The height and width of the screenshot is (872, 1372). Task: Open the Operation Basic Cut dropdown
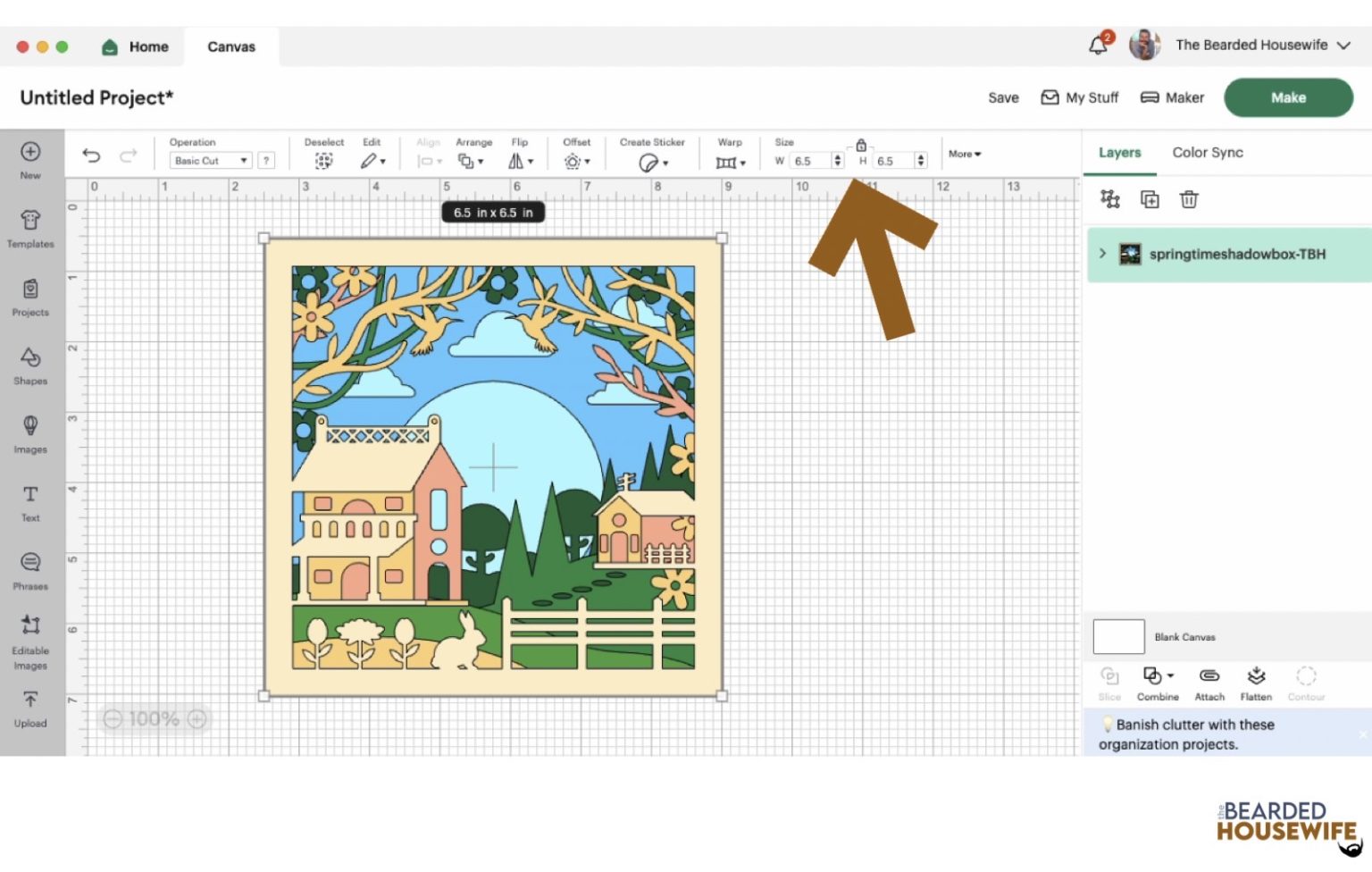(x=211, y=161)
